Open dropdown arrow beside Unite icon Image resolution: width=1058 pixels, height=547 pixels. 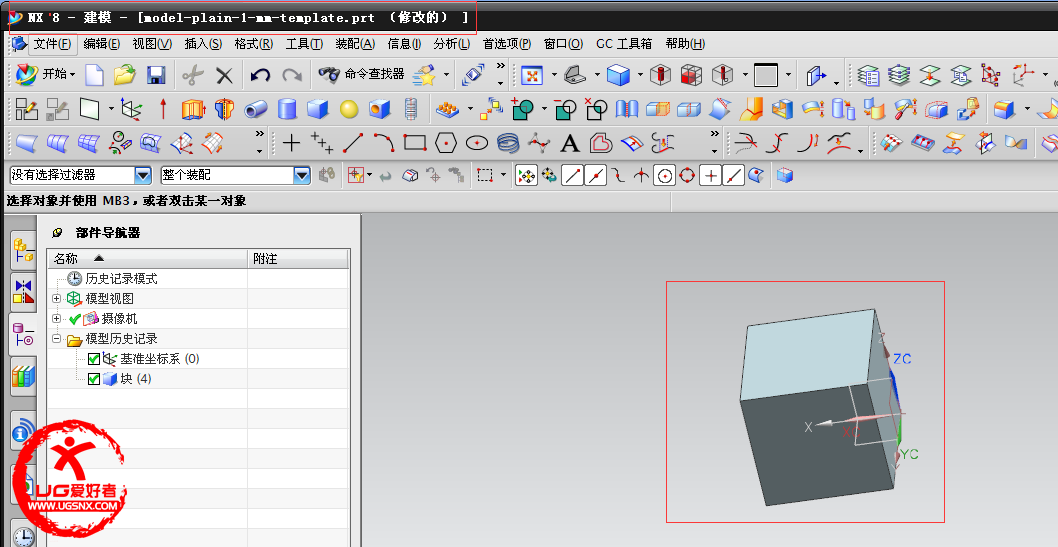(x=544, y=108)
